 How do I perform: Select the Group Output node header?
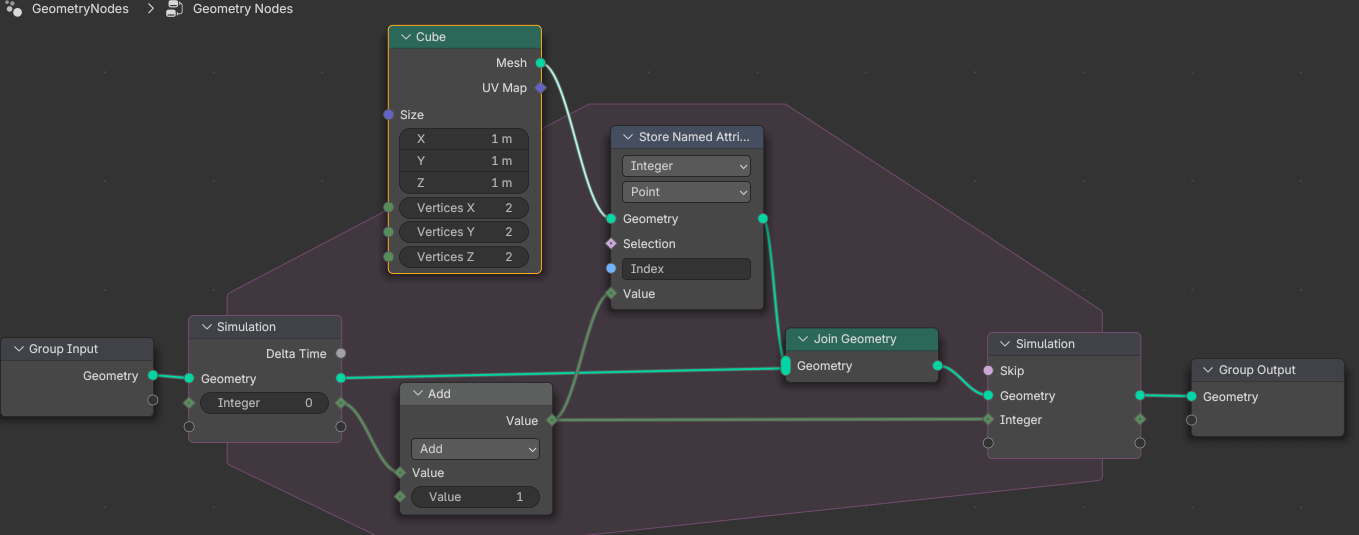click(1268, 370)
